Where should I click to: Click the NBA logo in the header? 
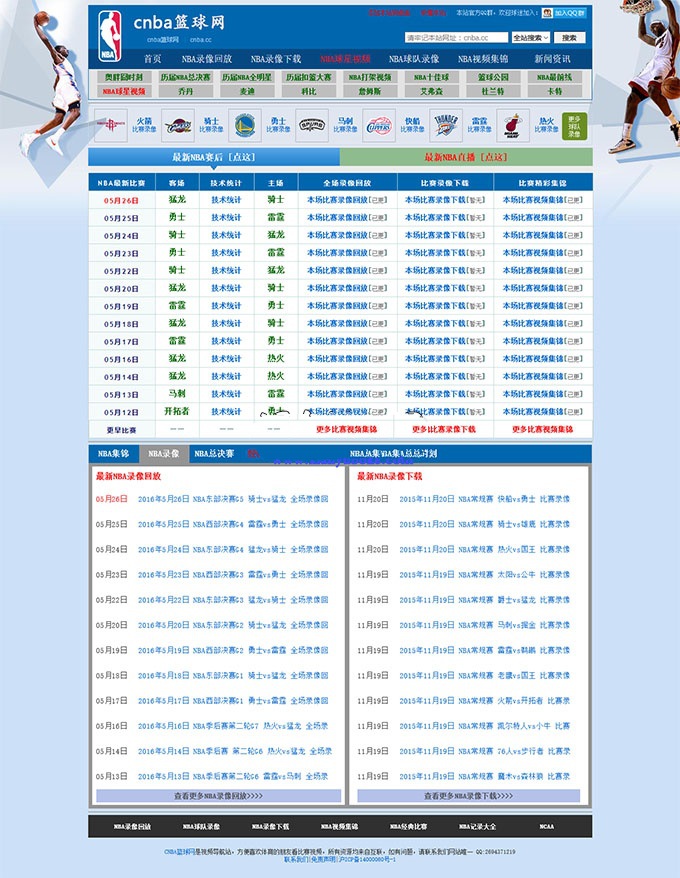point(108,33)
